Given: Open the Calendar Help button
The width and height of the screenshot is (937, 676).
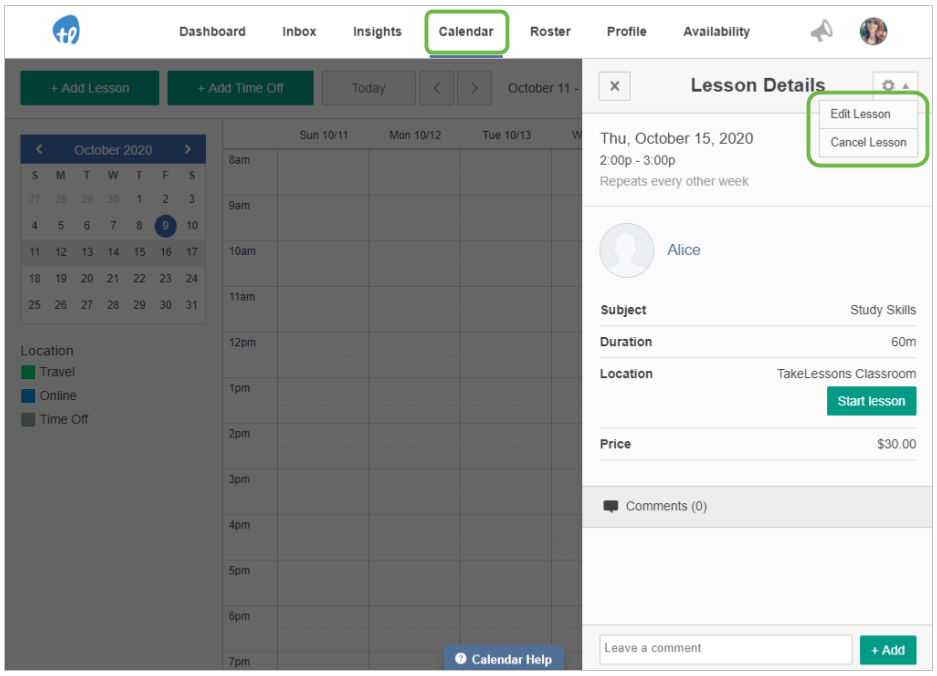Looking at the screenshot, I should click(504, 658).
